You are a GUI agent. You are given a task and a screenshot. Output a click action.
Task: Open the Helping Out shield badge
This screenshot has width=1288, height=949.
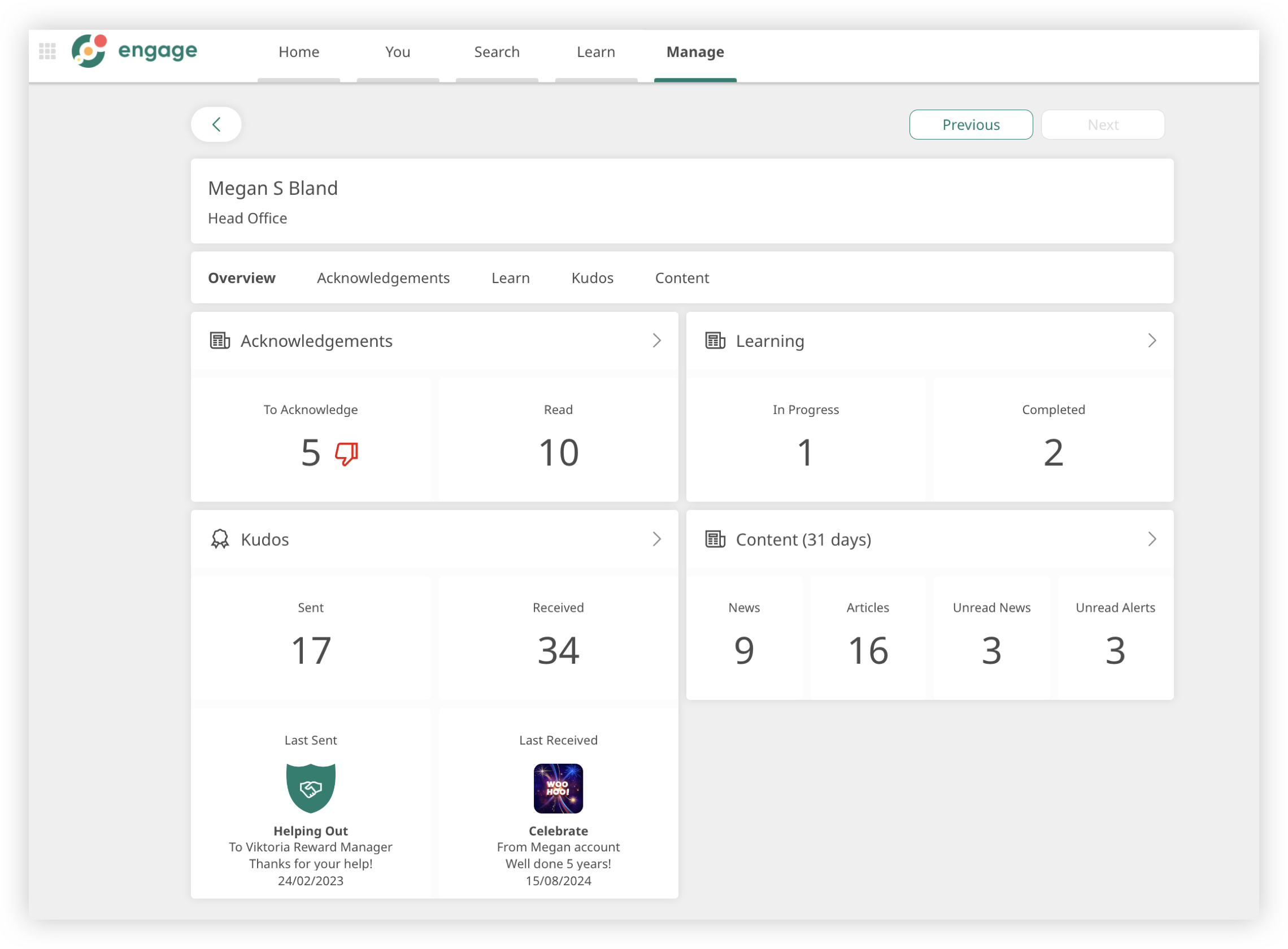310,787
